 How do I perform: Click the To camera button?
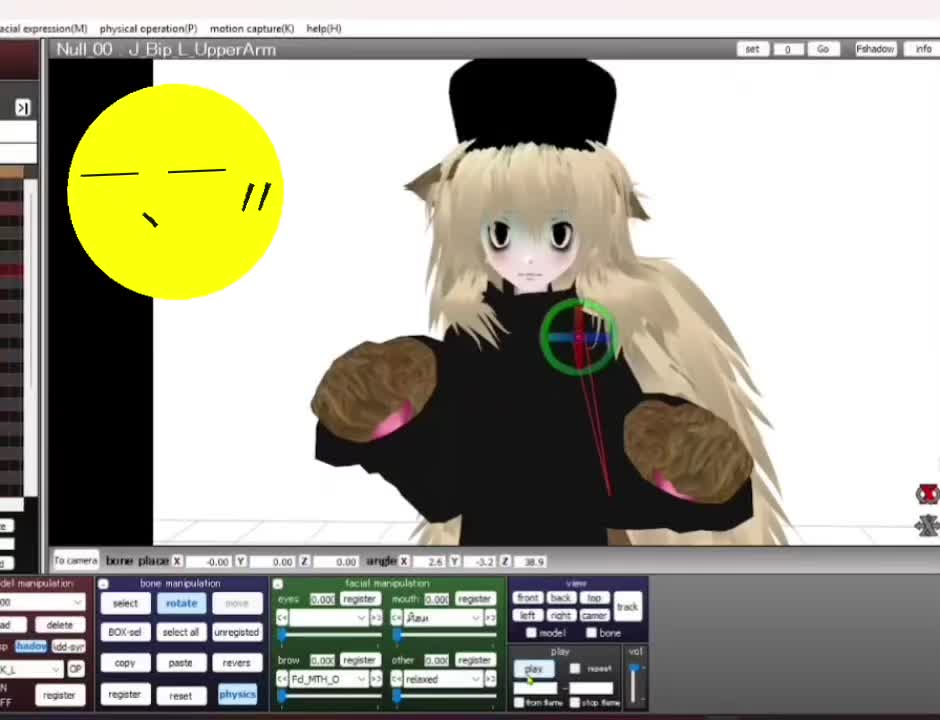pos(76,561)
